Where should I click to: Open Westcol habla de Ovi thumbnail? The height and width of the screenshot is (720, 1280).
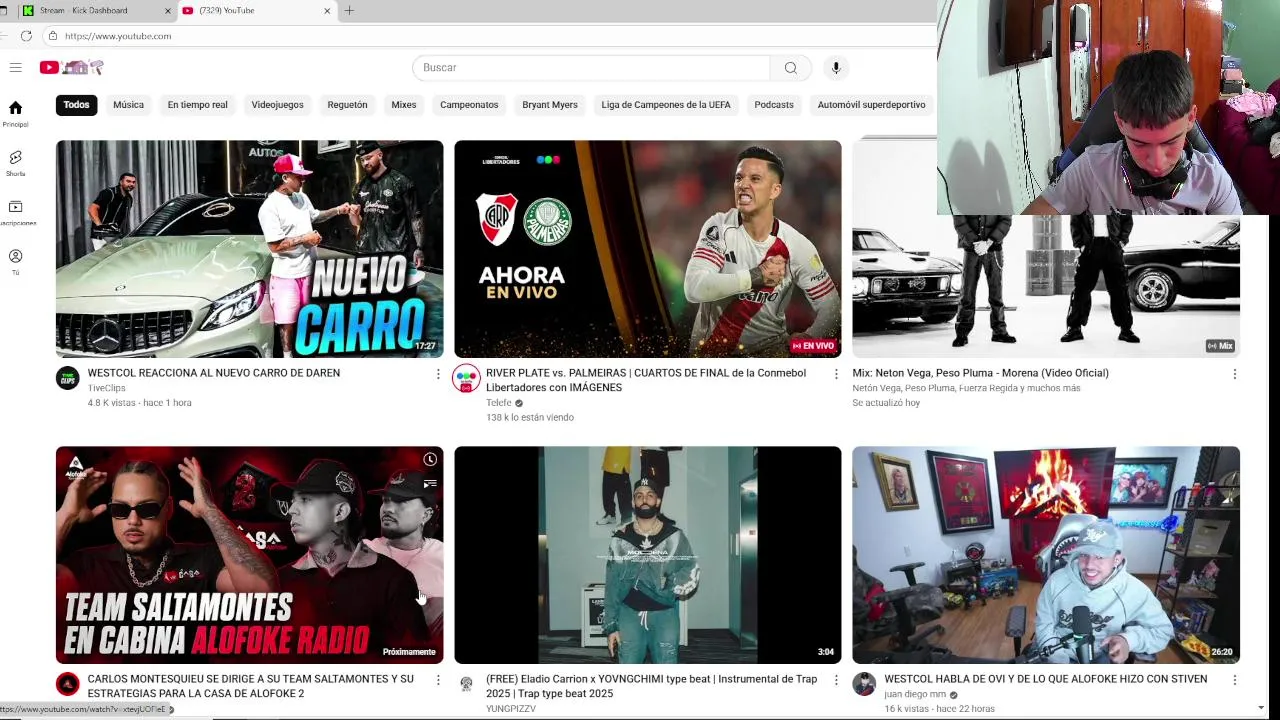(1046, 555)
